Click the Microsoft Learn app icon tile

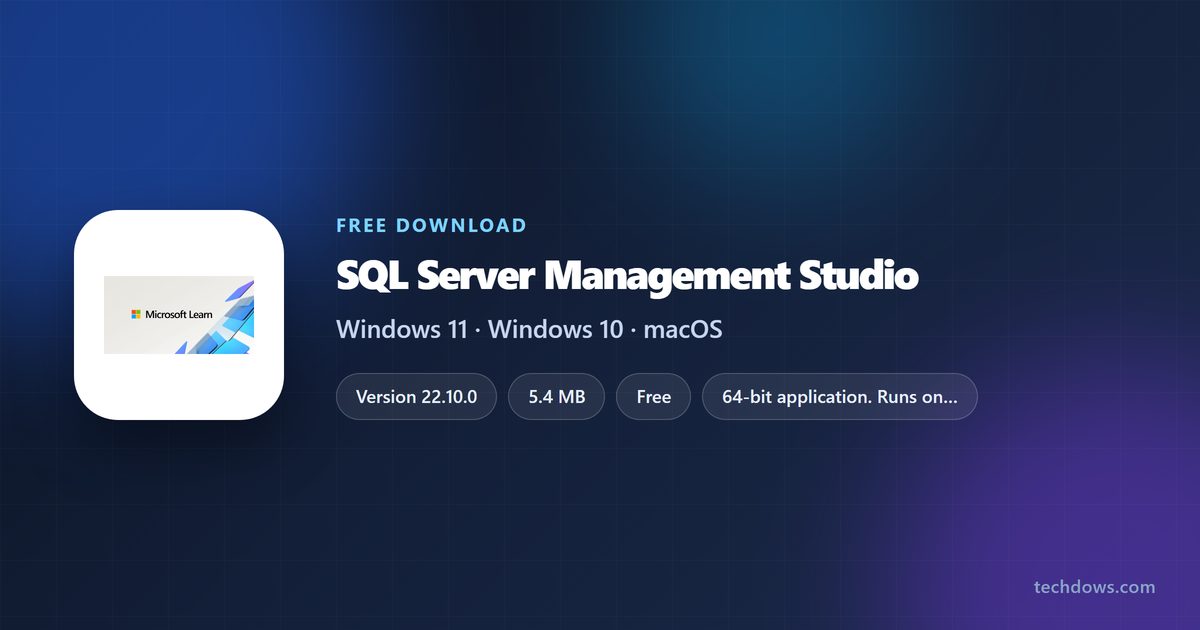[x=179, y=315]
